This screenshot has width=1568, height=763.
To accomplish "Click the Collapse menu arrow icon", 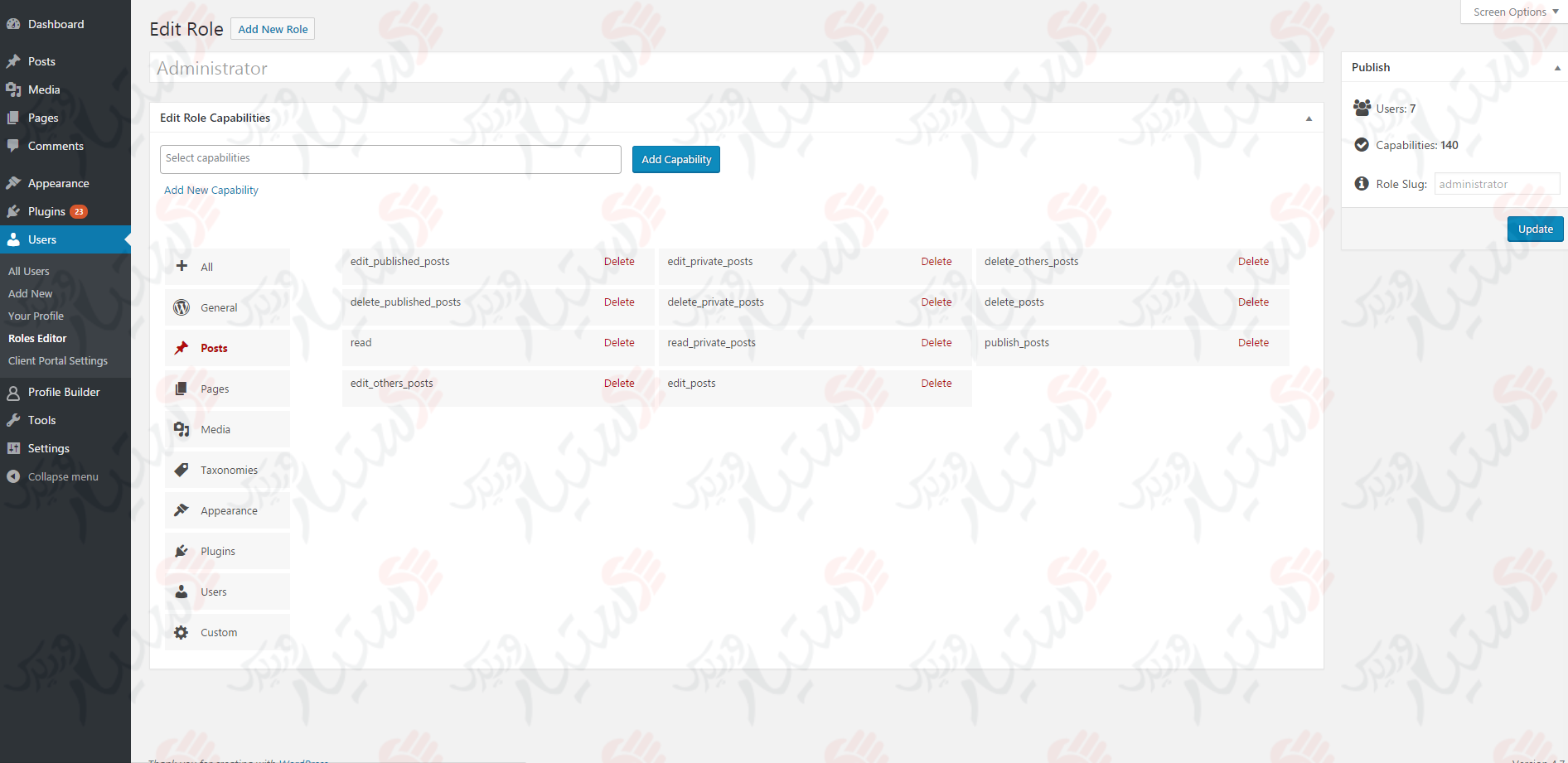I will 12,476.
